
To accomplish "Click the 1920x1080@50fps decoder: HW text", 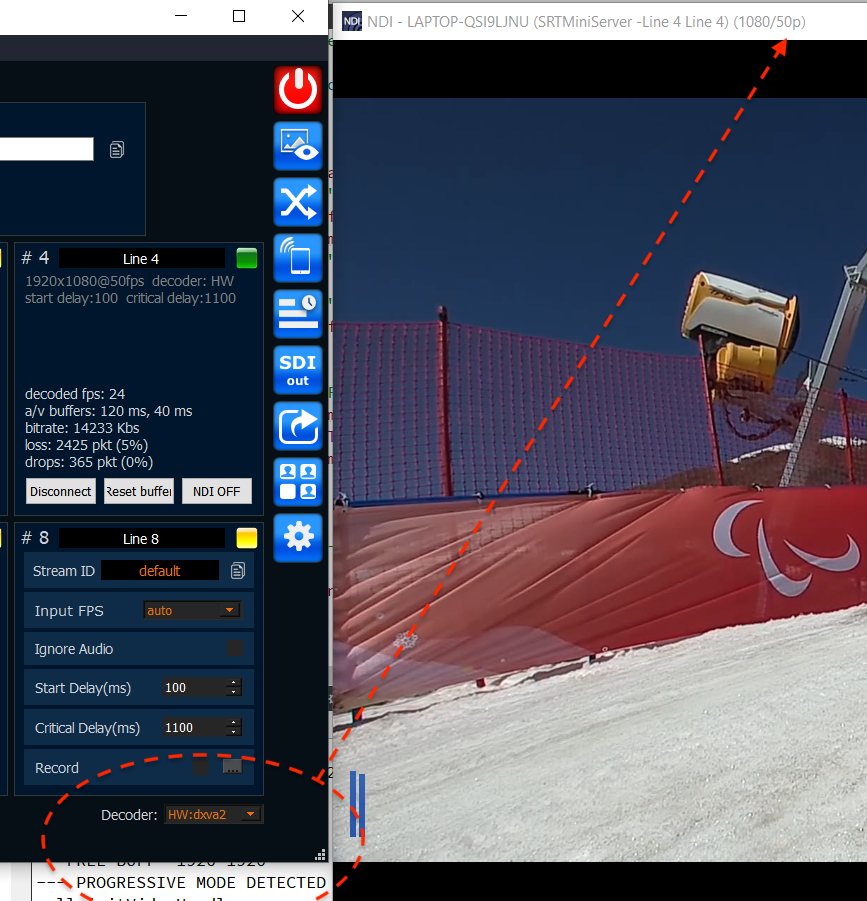I will tap(129, 281).
